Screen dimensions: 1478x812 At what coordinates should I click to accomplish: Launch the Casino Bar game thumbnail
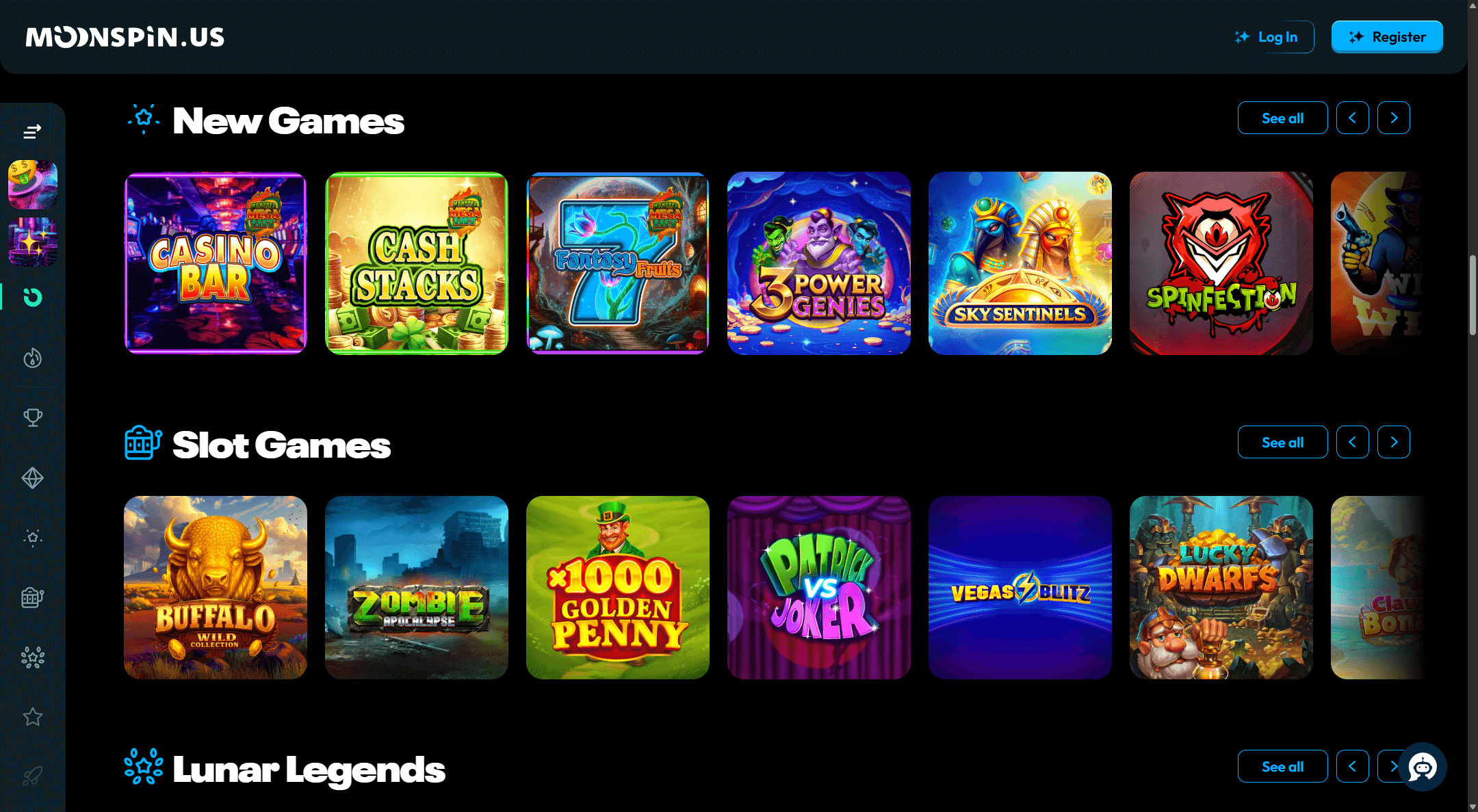(x=216, y=263)
